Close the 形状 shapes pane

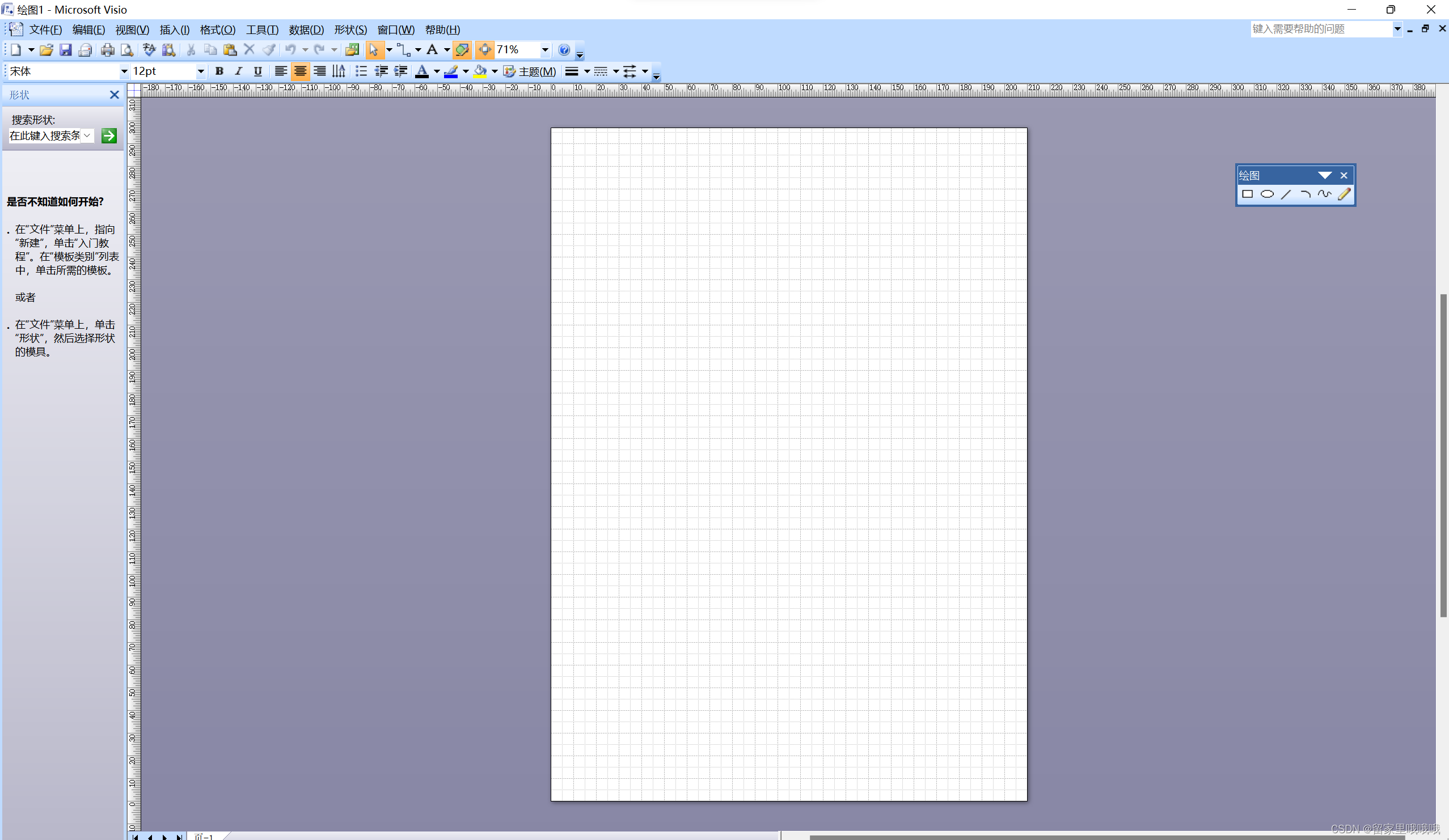click(115, 95)
